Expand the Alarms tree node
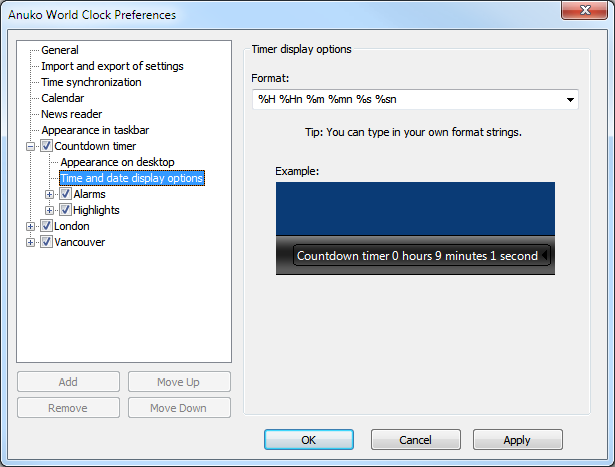Image resolution: width=615 pixels, height=467 pixels. coord(50,194)
